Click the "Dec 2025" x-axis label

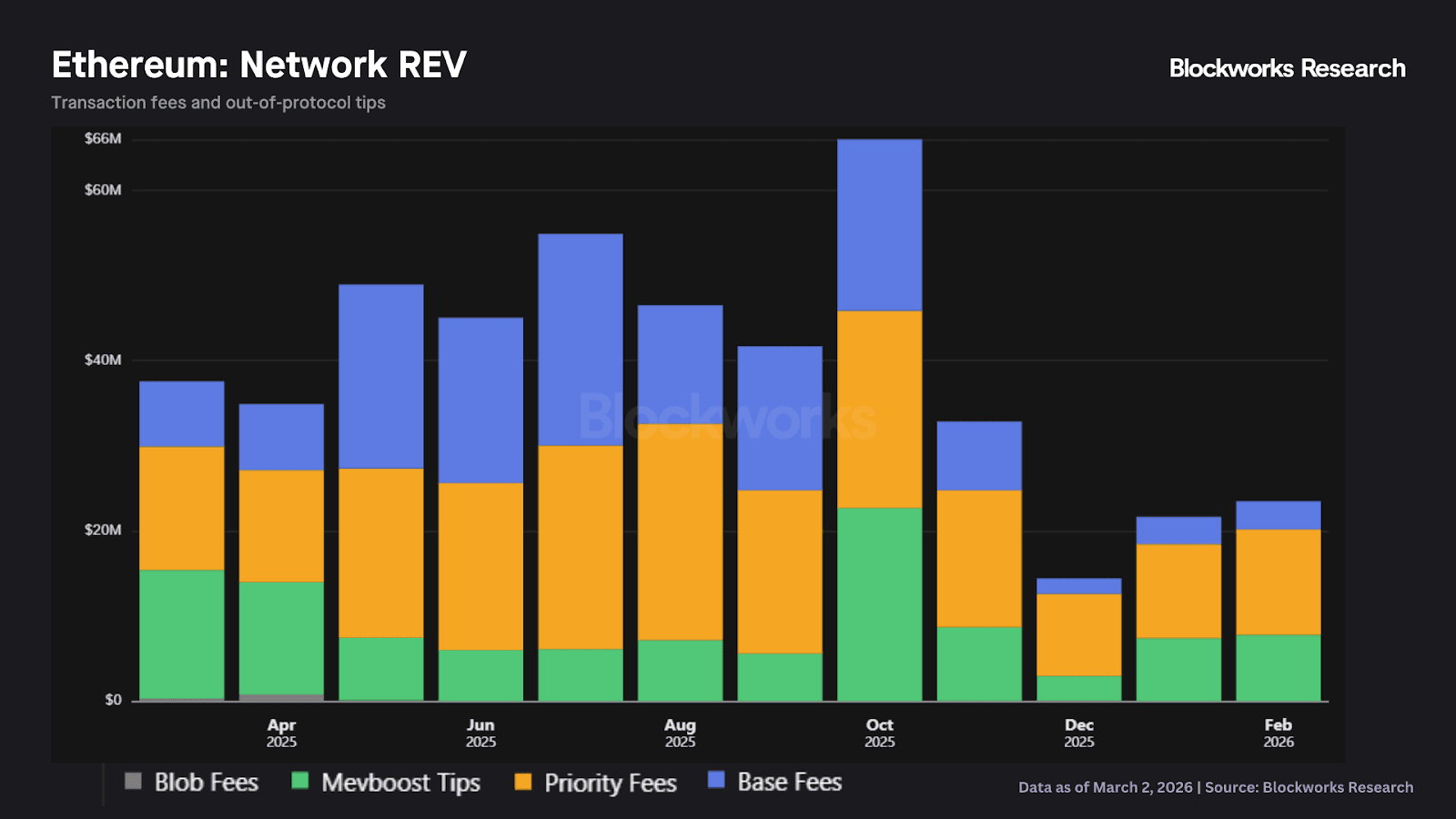pos(1079,733)
